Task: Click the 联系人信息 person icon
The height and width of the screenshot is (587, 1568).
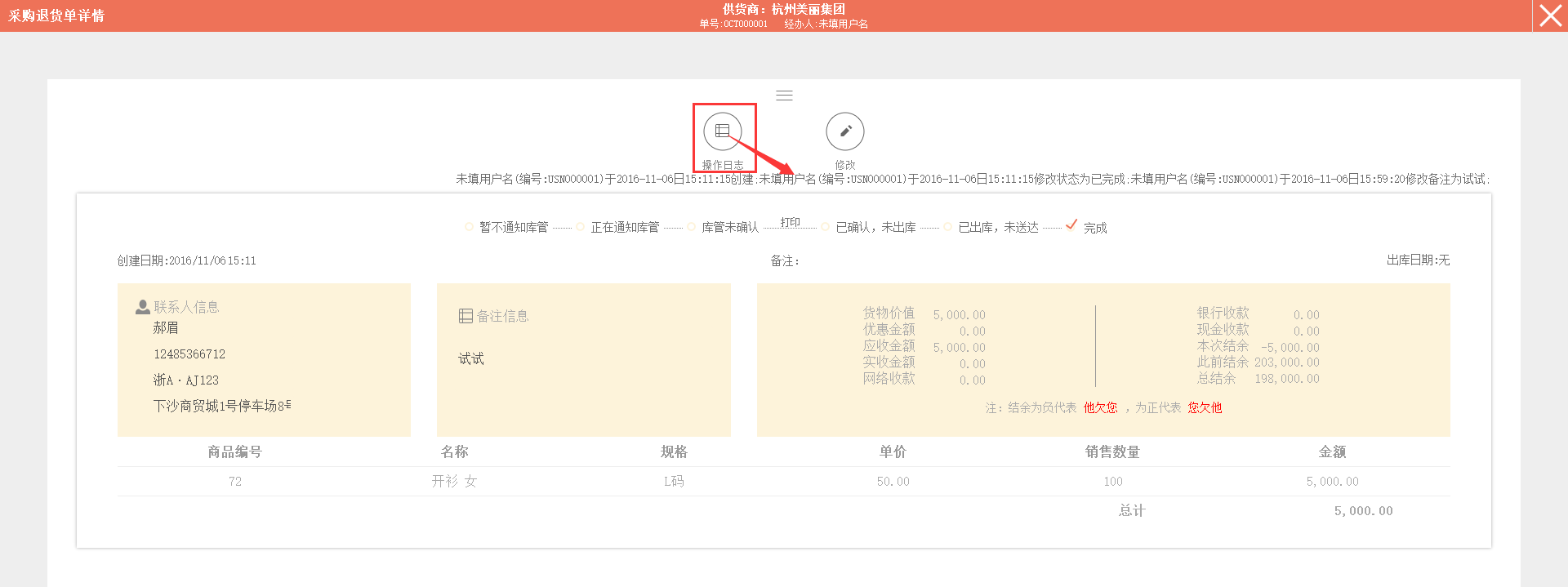Action: [x=142, y=307]
